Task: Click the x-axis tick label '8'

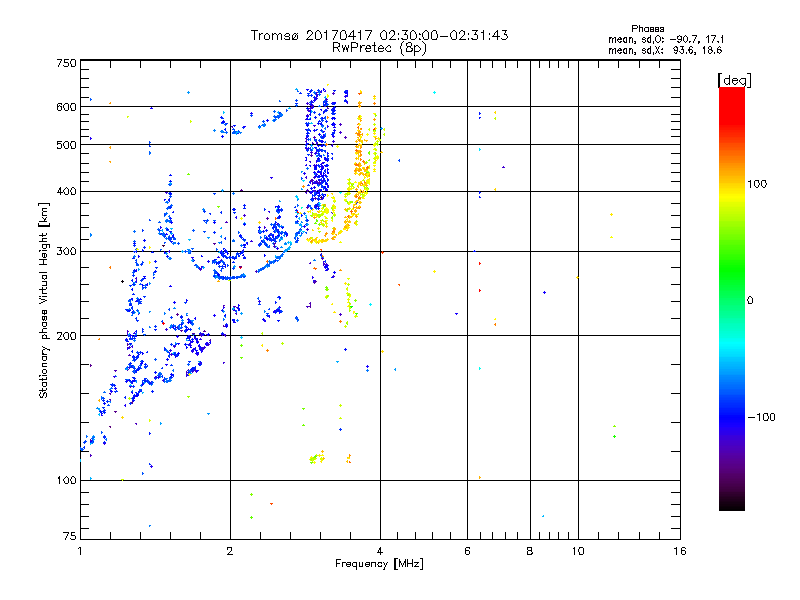Action: 530,551
